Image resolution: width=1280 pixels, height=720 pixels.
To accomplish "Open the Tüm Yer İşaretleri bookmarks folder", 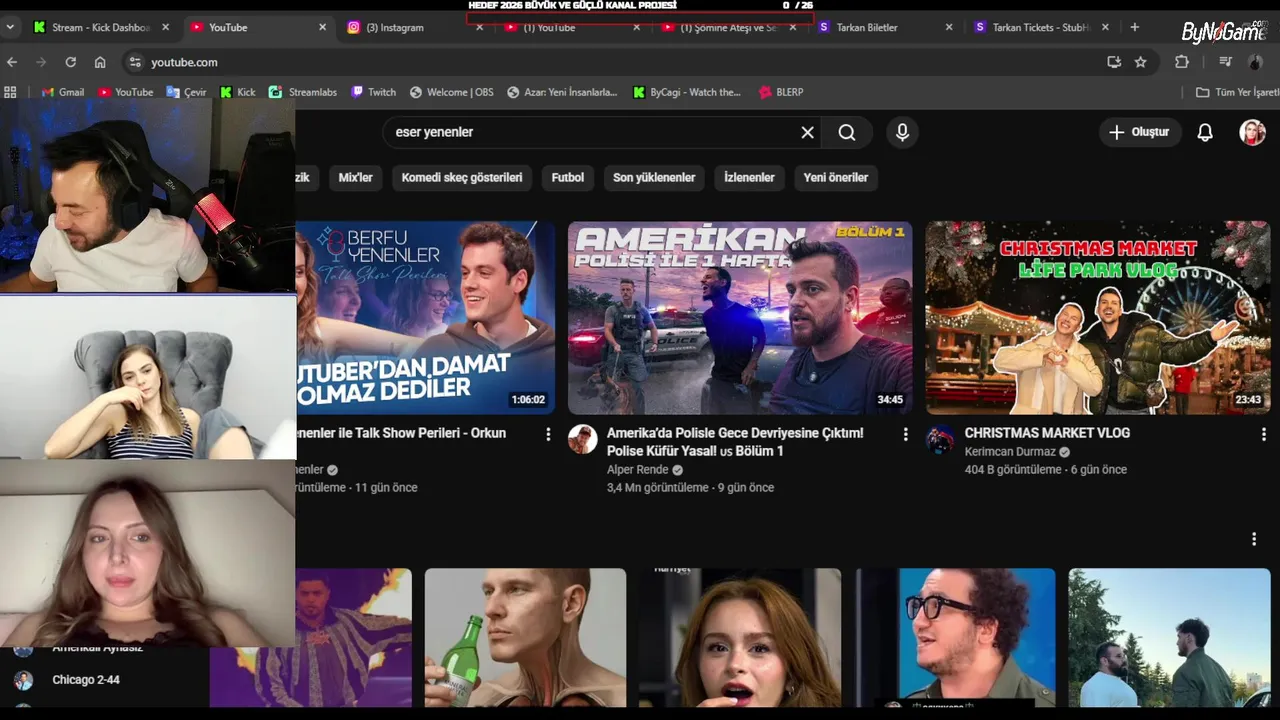I will coord(1237,92).
